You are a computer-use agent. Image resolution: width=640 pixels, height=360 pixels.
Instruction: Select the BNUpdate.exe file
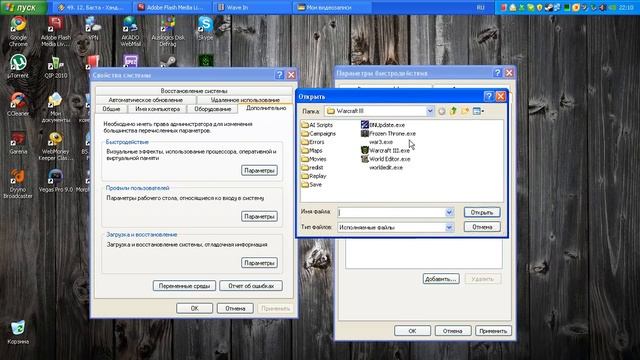coord(383,125)
